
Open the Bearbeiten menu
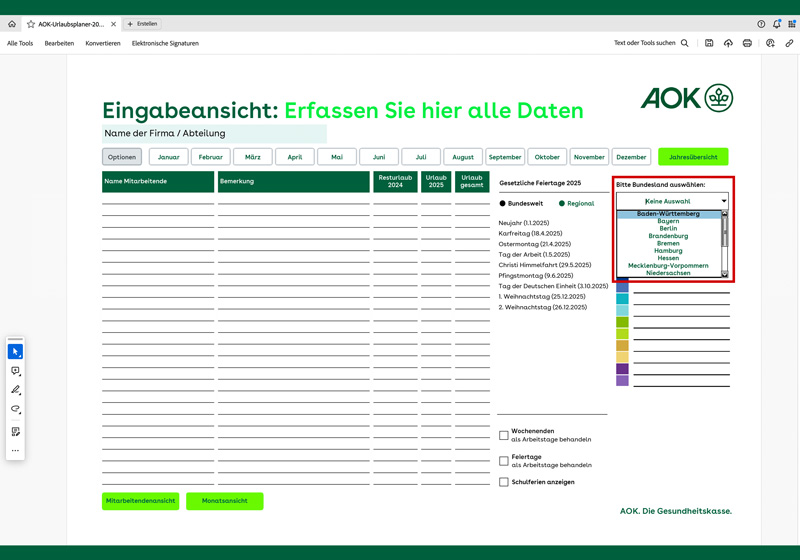(59, 43)
